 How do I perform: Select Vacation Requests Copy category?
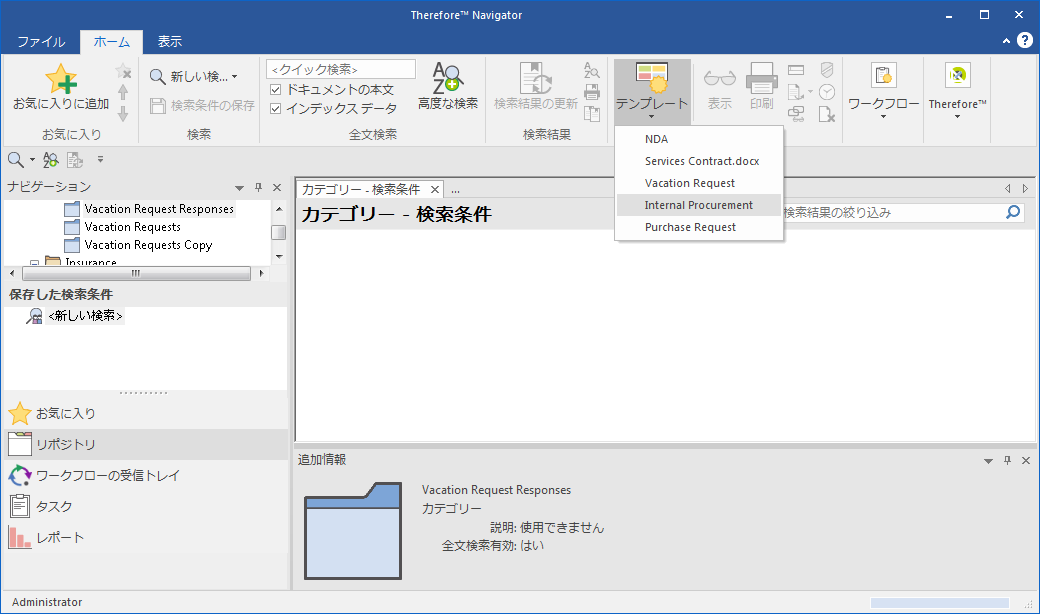[149, 245]
